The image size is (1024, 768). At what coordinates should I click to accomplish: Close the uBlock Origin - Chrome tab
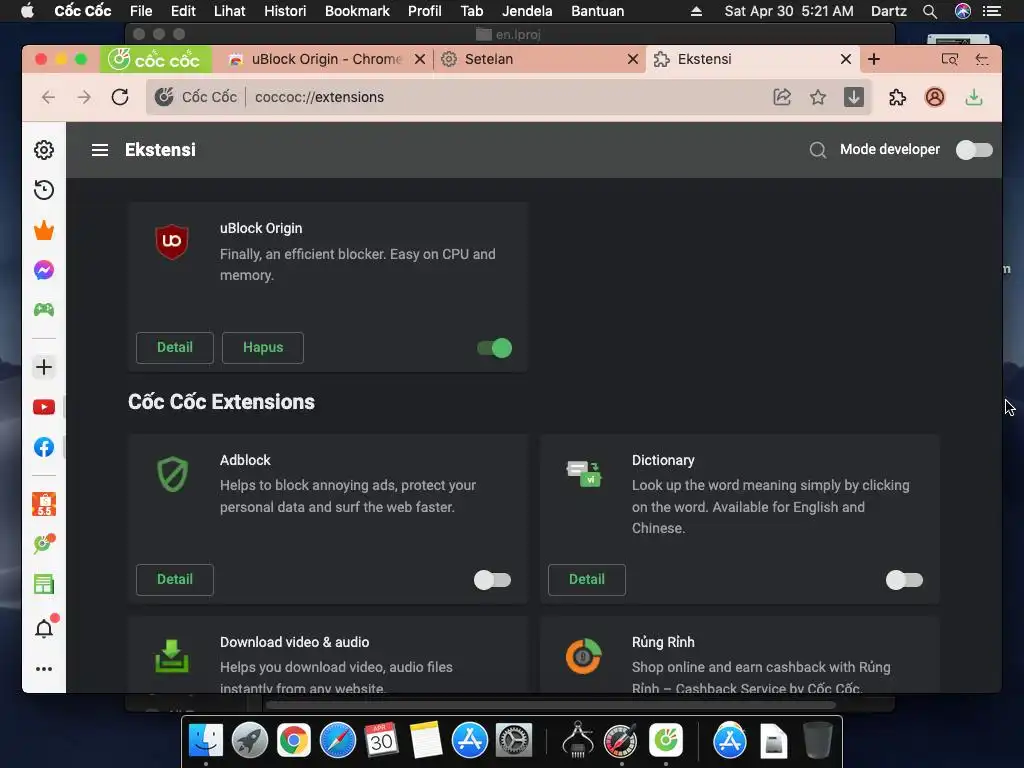(x=420, y=59)
